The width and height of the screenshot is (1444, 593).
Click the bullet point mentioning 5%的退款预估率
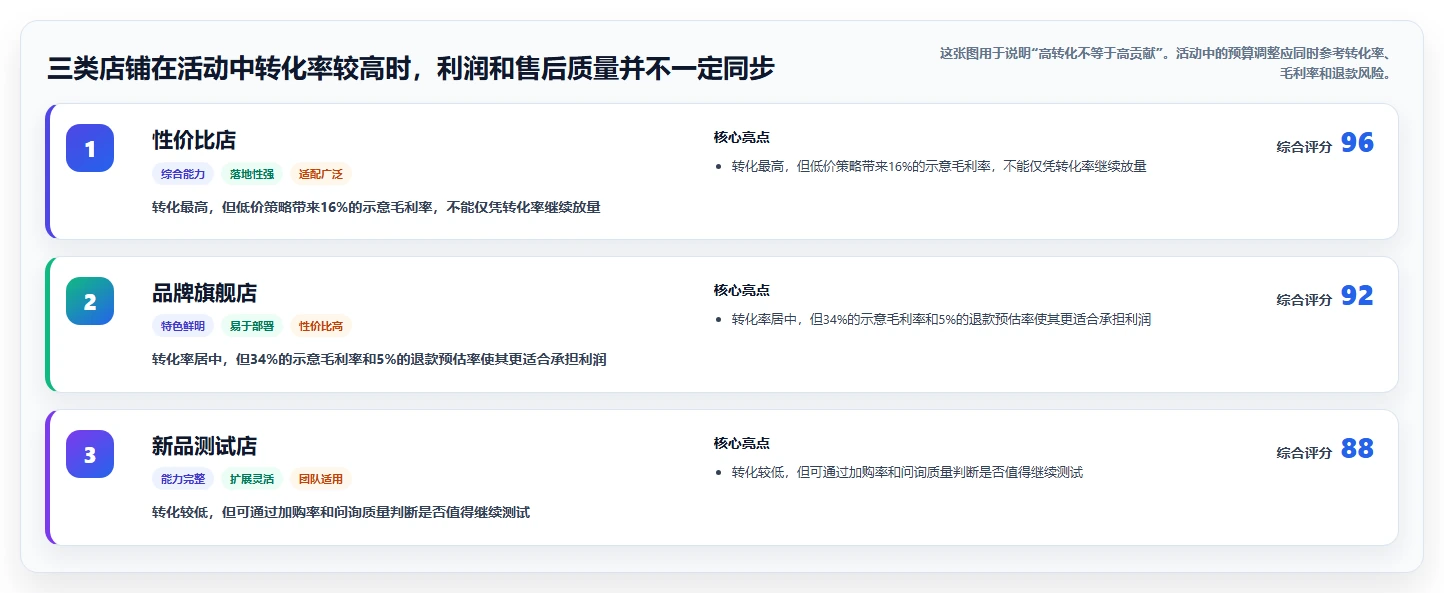[x=941, y=319]
